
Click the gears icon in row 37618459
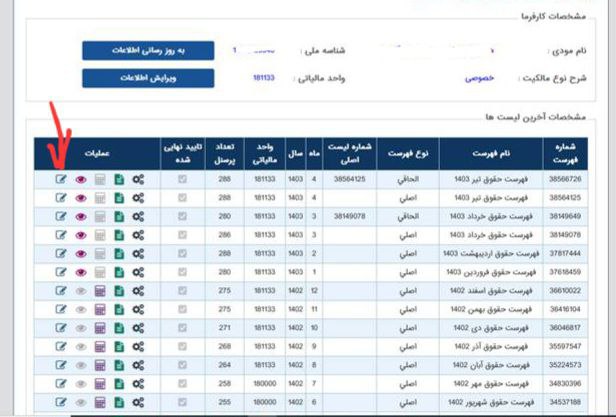(138, 272)
